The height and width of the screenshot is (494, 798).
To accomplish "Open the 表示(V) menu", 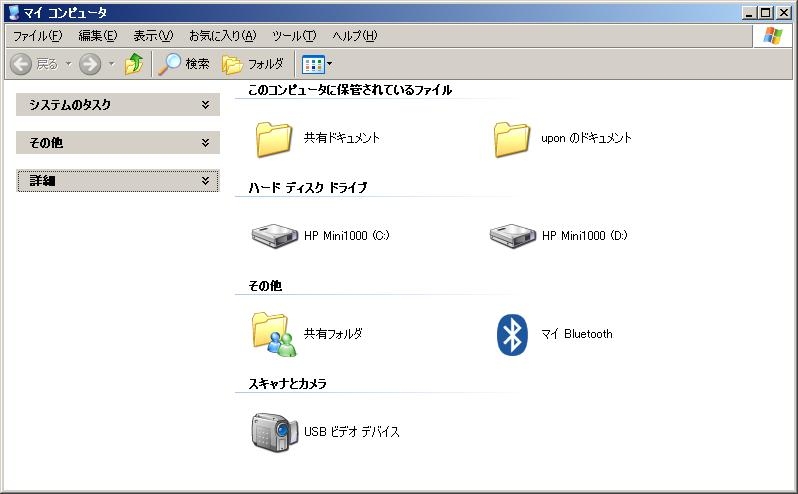I will [153, 36].
